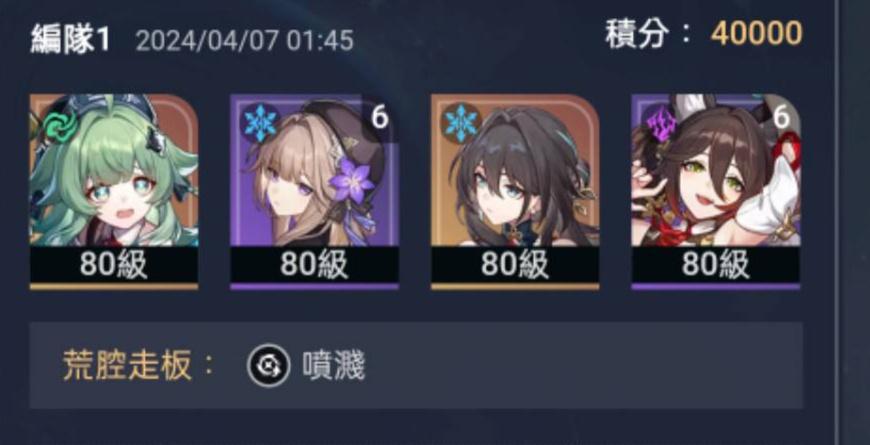870x445 pixels.
Task: Select the black-haired character portrait
Action: [x=515, y=191]
